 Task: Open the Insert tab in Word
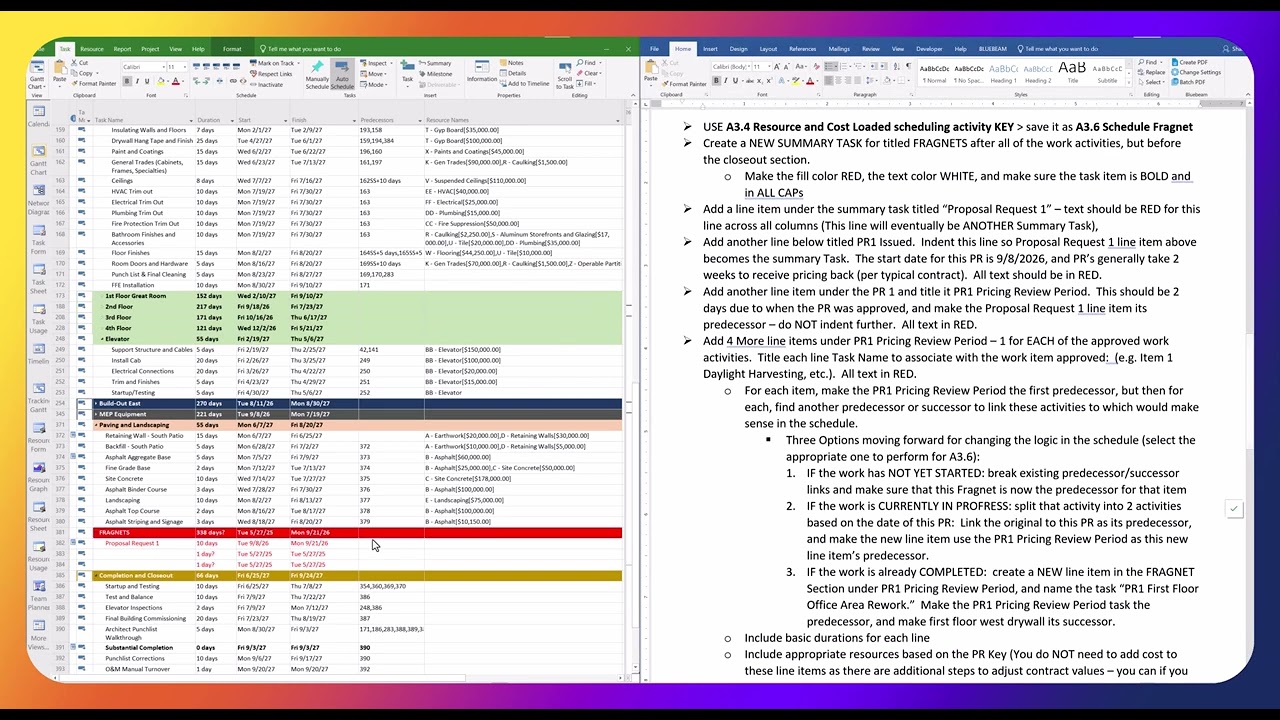point(710,48)
